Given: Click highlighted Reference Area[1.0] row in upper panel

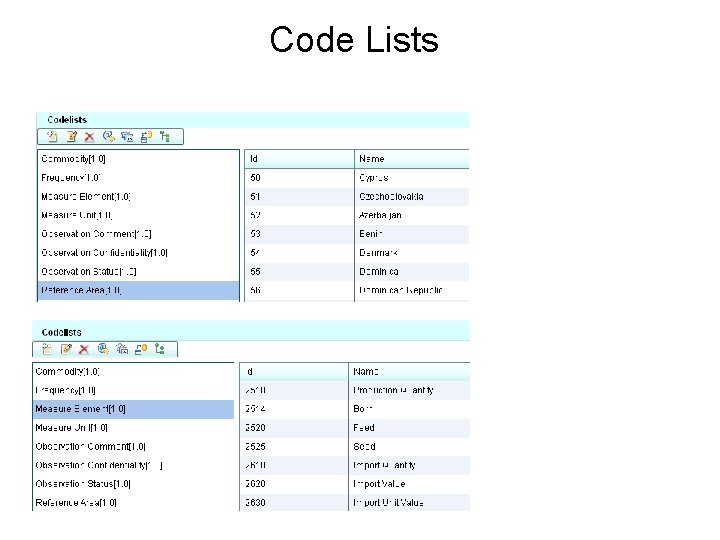Looking at the screenshot, I should pos(138,291).
